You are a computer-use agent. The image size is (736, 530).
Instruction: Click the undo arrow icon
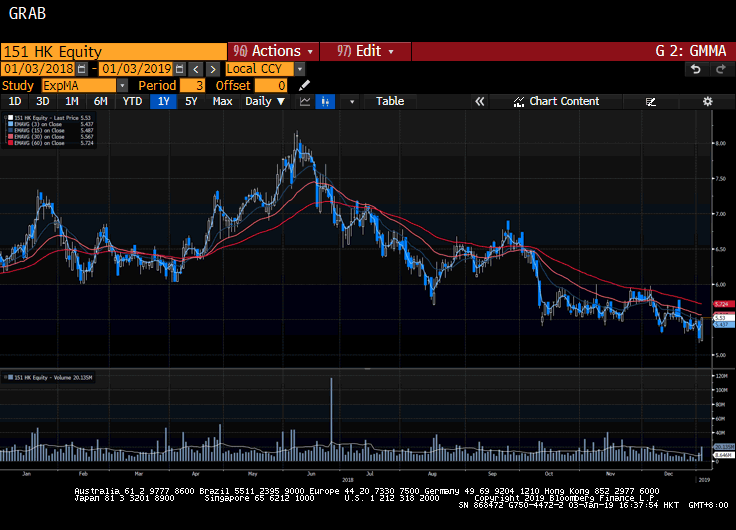click(x=696, y=69)
